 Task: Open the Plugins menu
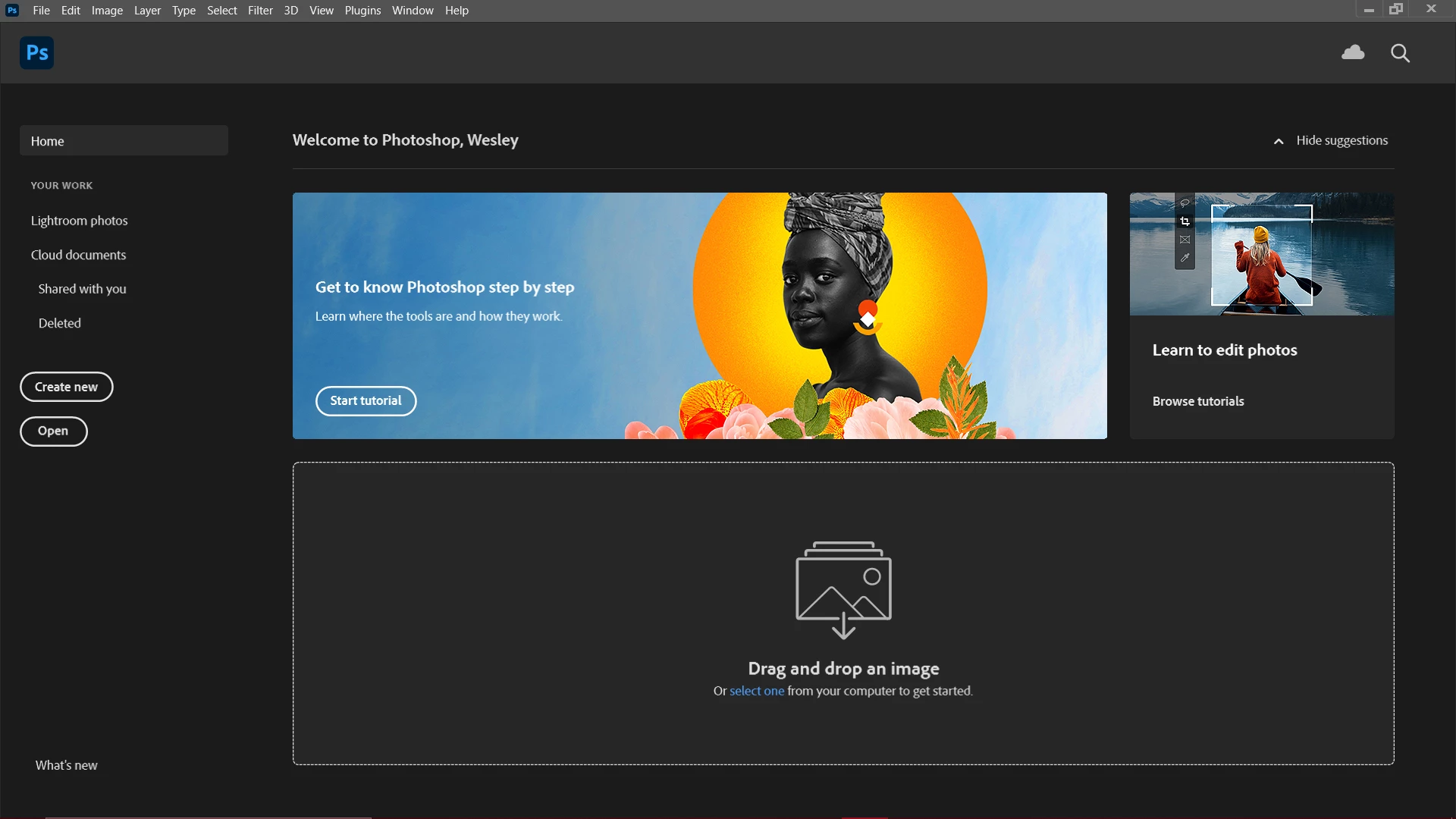pyautogui.click(x=362, y=11)
